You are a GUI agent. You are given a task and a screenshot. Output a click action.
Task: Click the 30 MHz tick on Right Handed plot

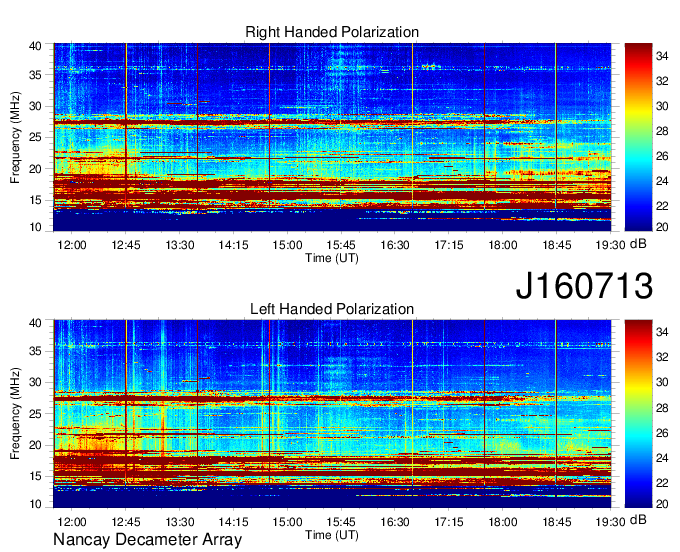click(35, 106)
